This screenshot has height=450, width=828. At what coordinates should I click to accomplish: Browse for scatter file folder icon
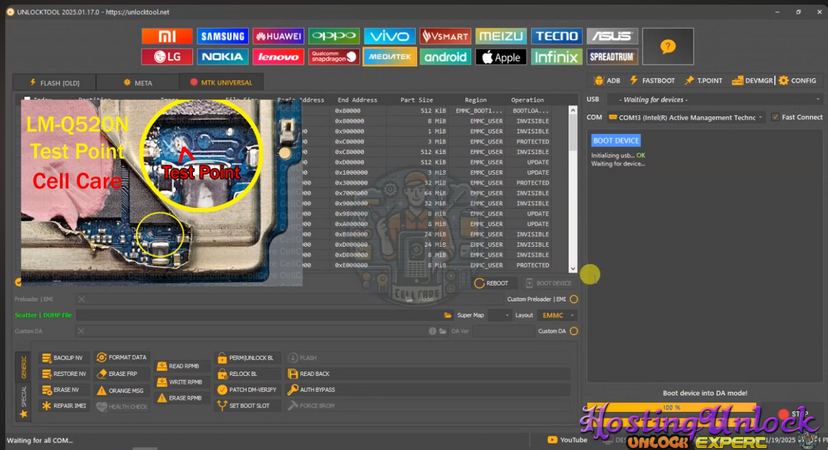click(447, 315)
